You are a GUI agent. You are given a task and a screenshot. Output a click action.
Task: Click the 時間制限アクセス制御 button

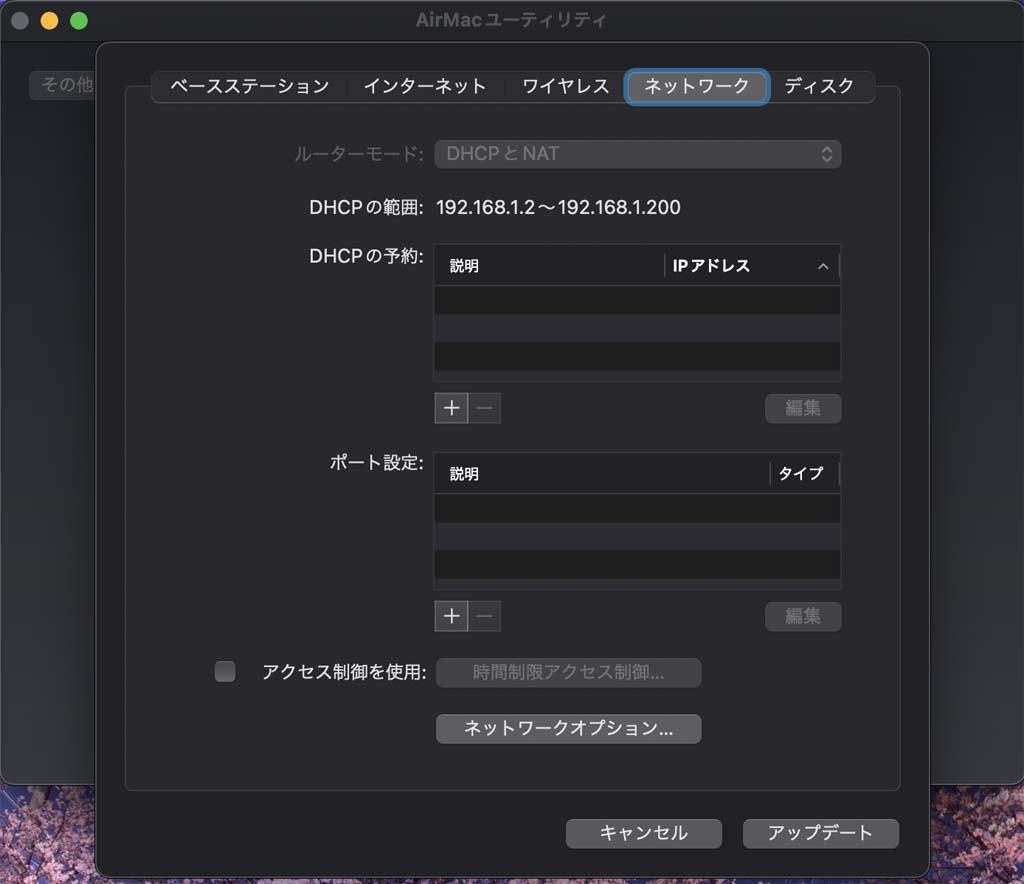(x=568, y=672)
